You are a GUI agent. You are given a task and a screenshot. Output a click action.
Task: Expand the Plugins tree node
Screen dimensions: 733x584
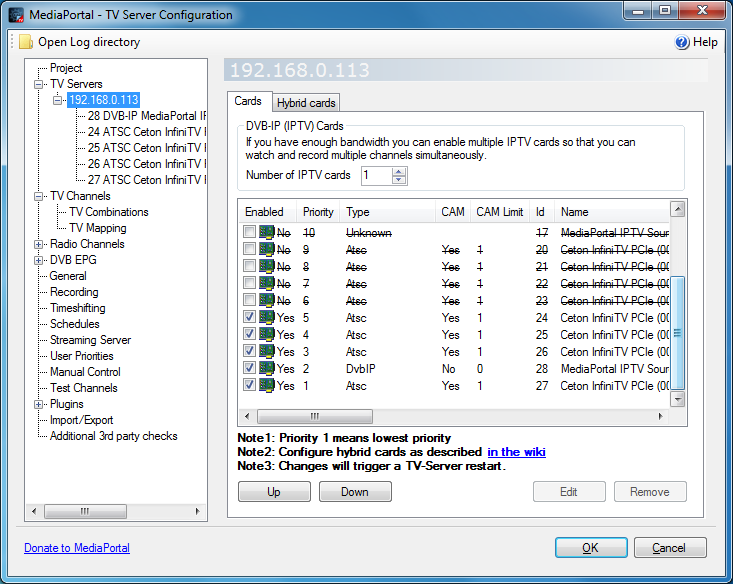39,404
